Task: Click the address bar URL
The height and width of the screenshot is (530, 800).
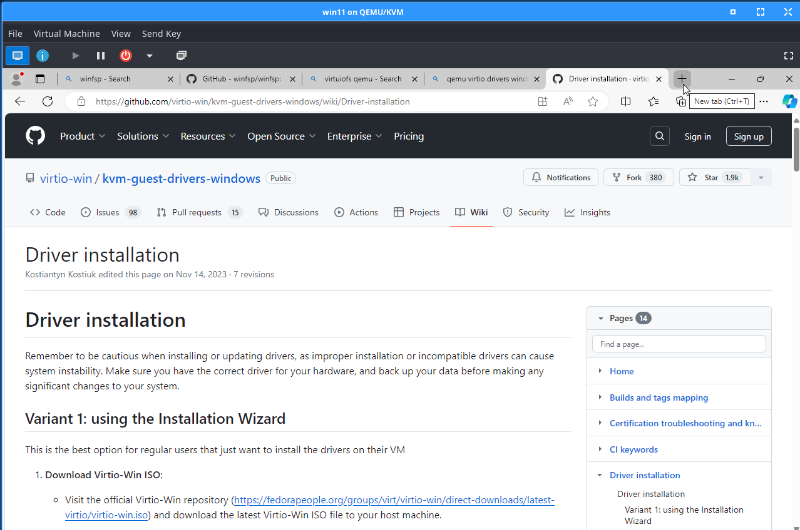Action: (x=253, y=102)
